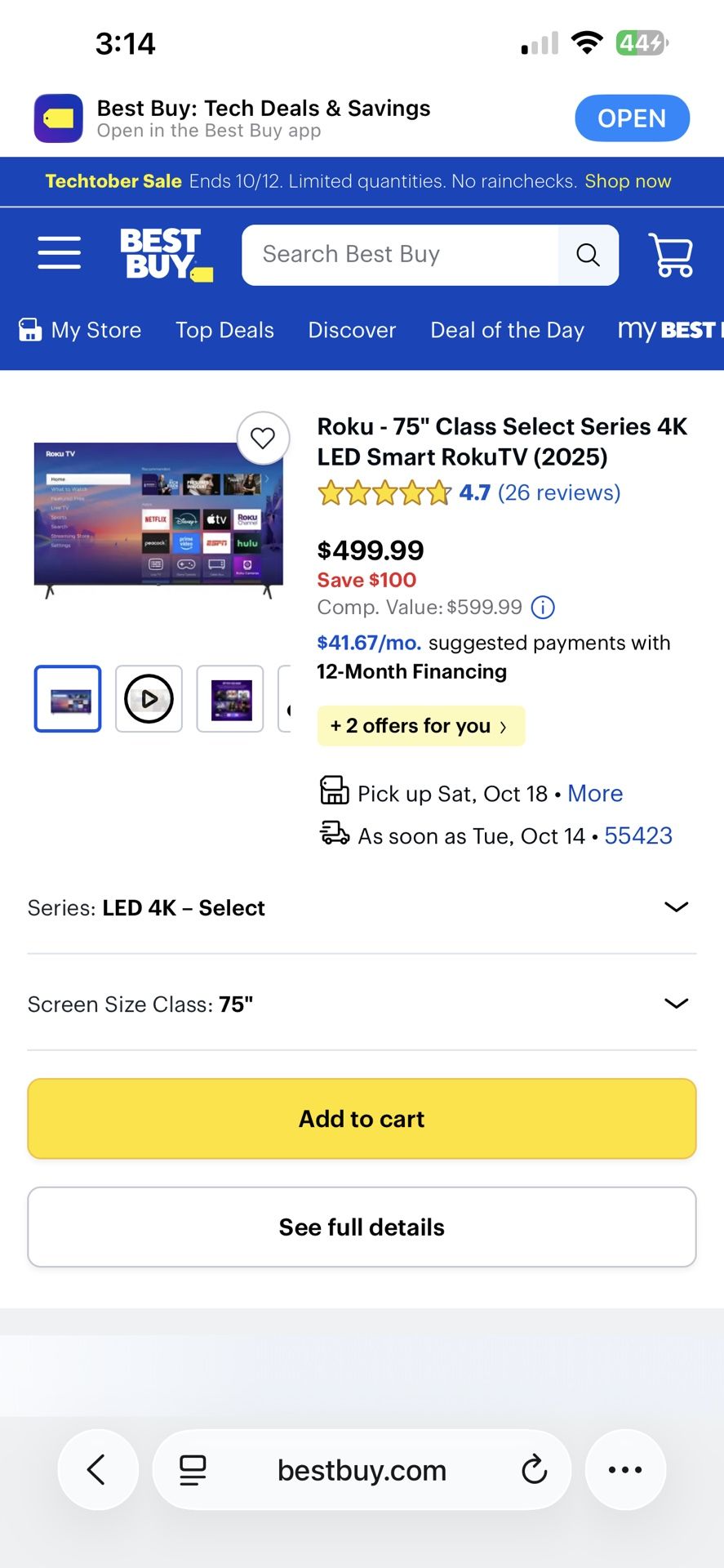Image resolution: width=724 pixels, height=1568 pixels.
Task: Open Comp. Value info tooltip icon
Action: (541, 607)
